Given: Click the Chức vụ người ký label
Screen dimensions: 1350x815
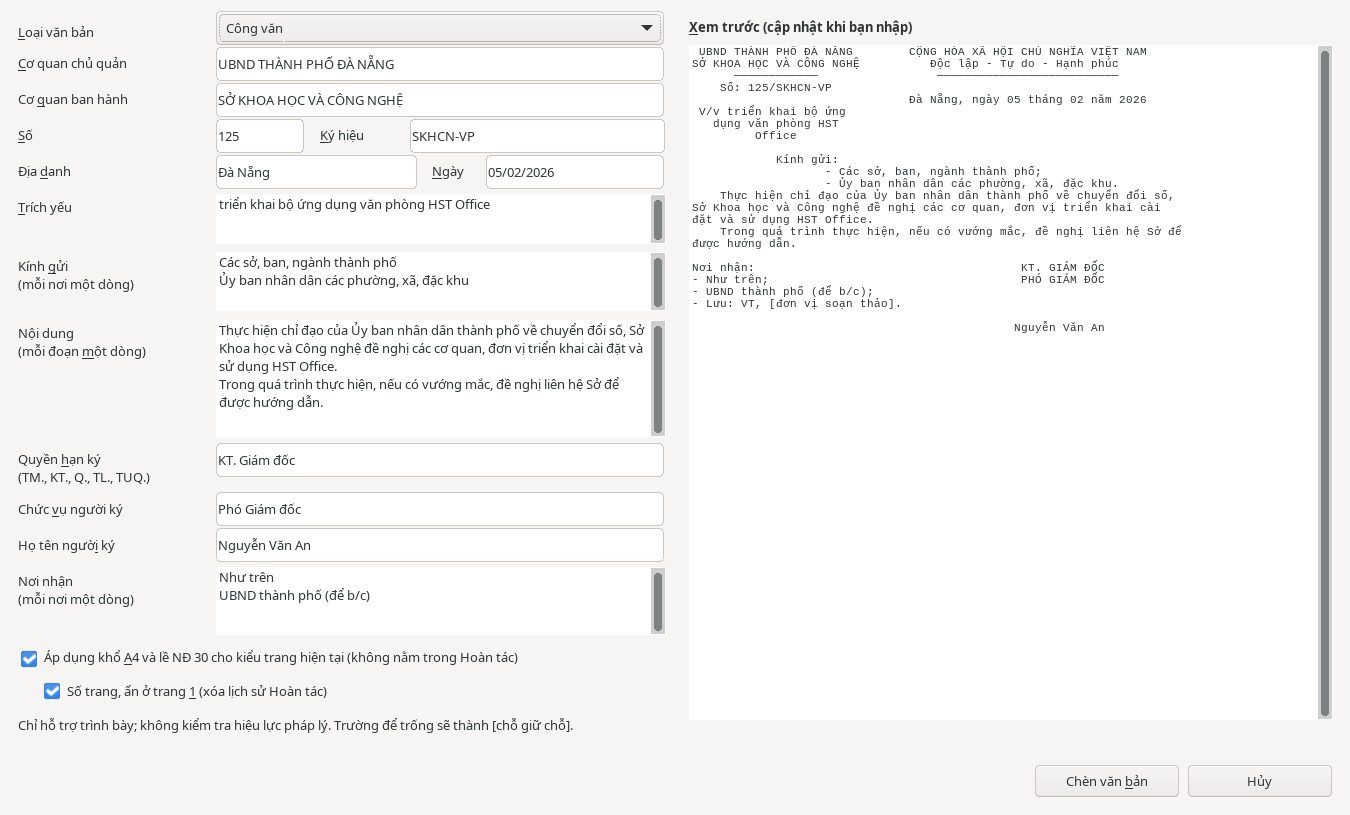Looking at the screenshot, I should pos(71,509).
